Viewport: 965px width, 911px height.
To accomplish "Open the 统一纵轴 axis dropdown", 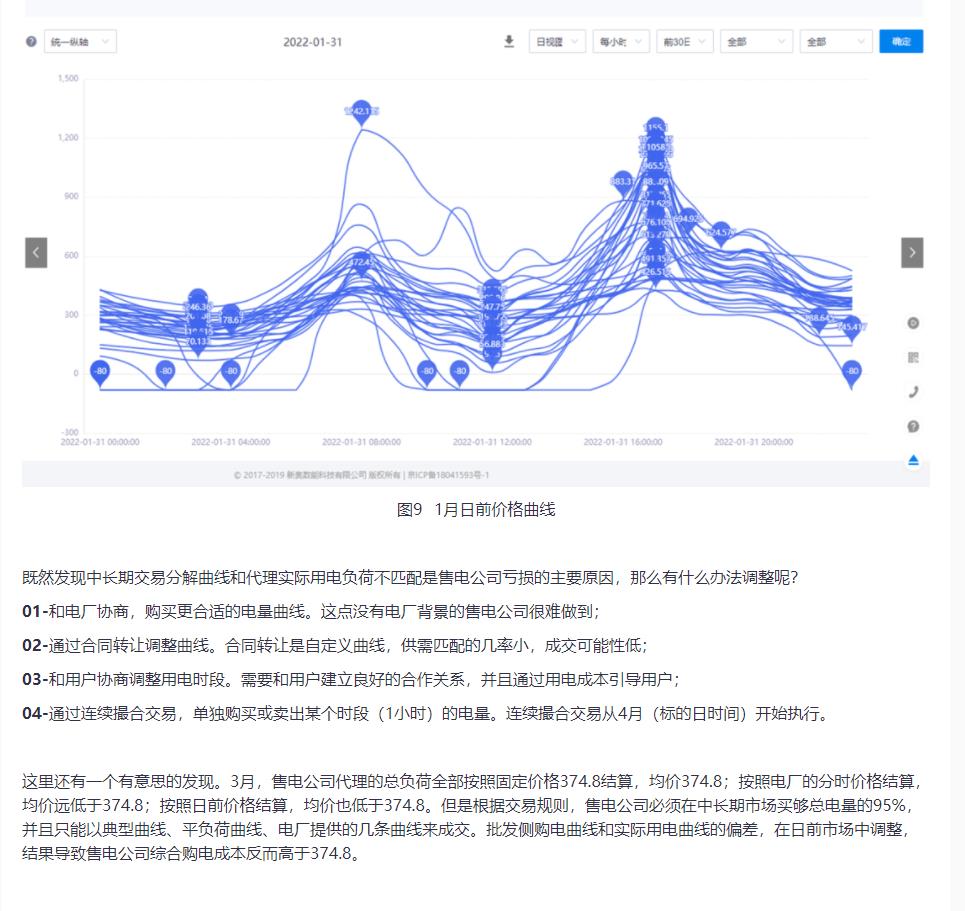I will (81, 42).
